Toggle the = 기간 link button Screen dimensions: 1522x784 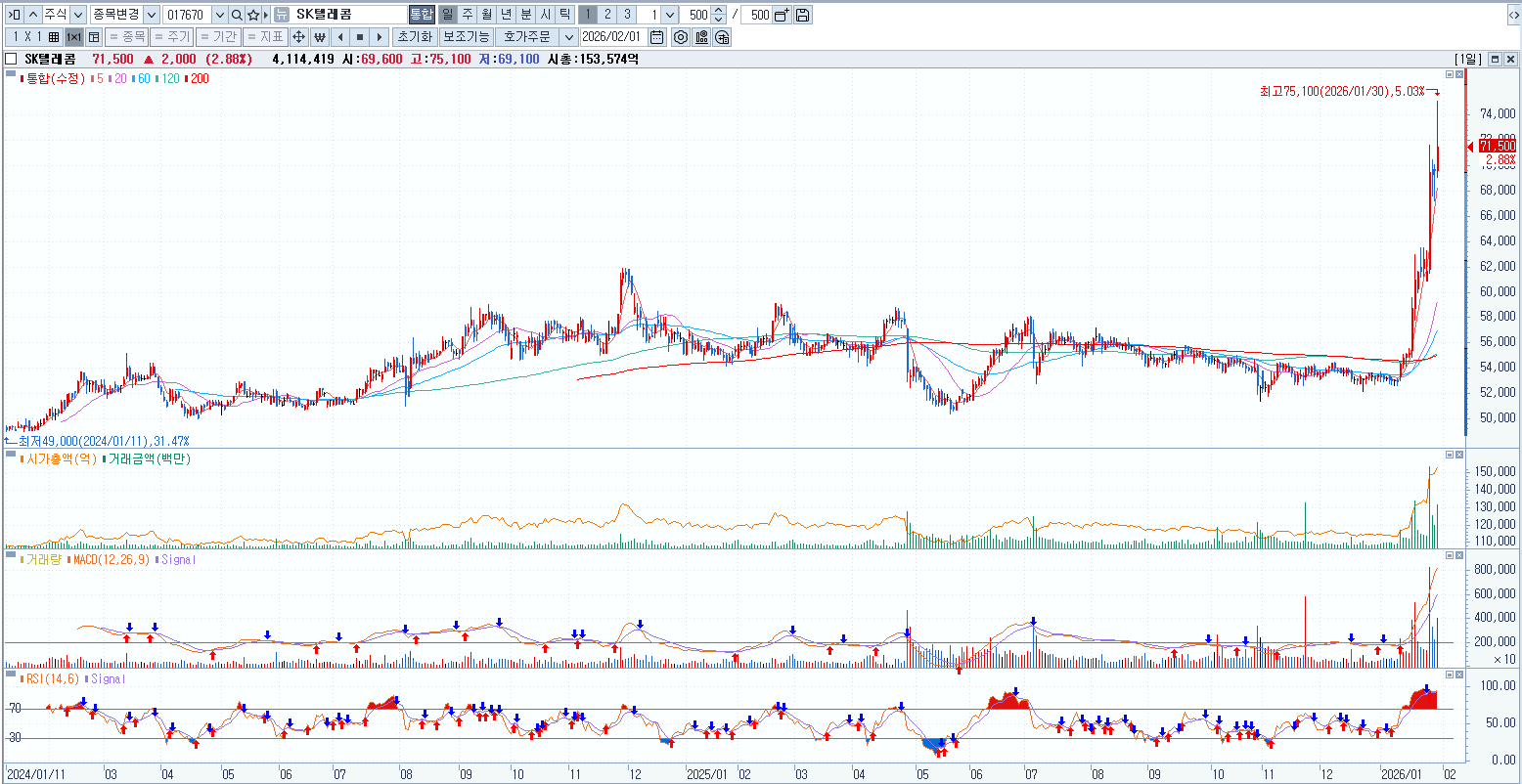pyautogui.click(x=218, y=37)
